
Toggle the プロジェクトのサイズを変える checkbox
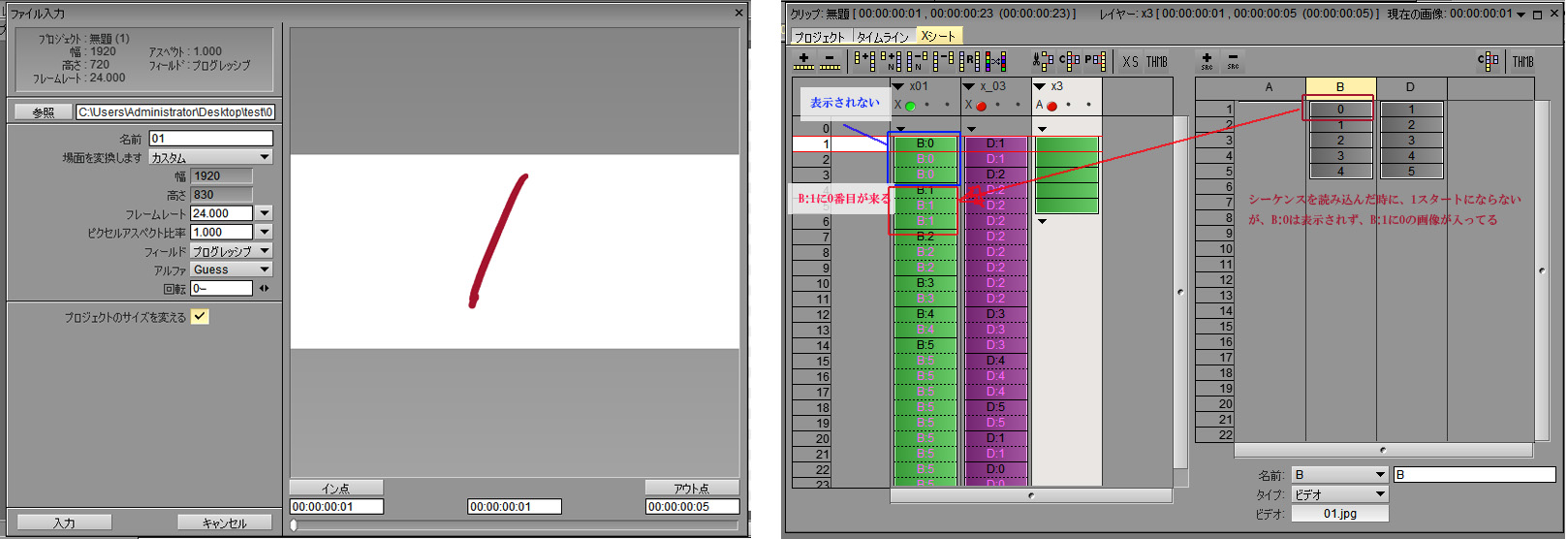point(200,317)
